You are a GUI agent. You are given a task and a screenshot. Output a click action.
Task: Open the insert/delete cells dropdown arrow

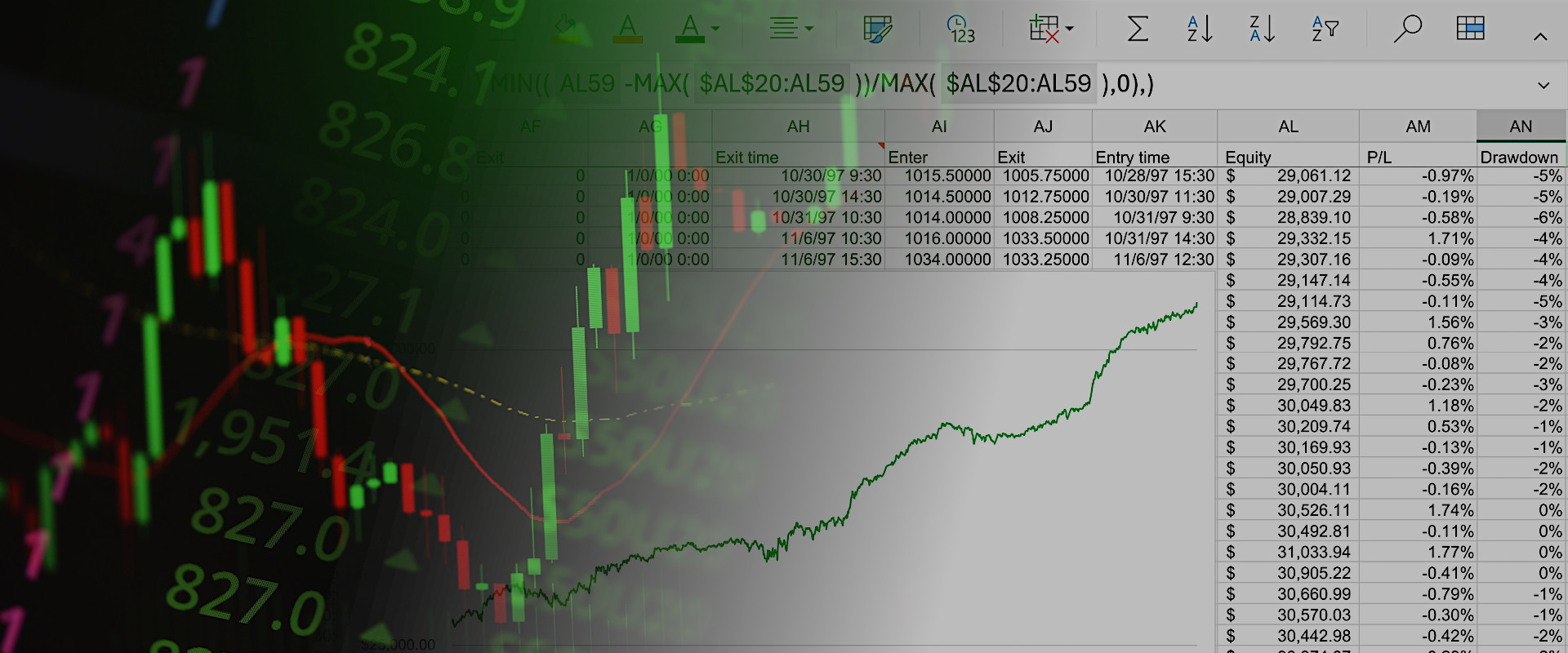pos(1069,29)
